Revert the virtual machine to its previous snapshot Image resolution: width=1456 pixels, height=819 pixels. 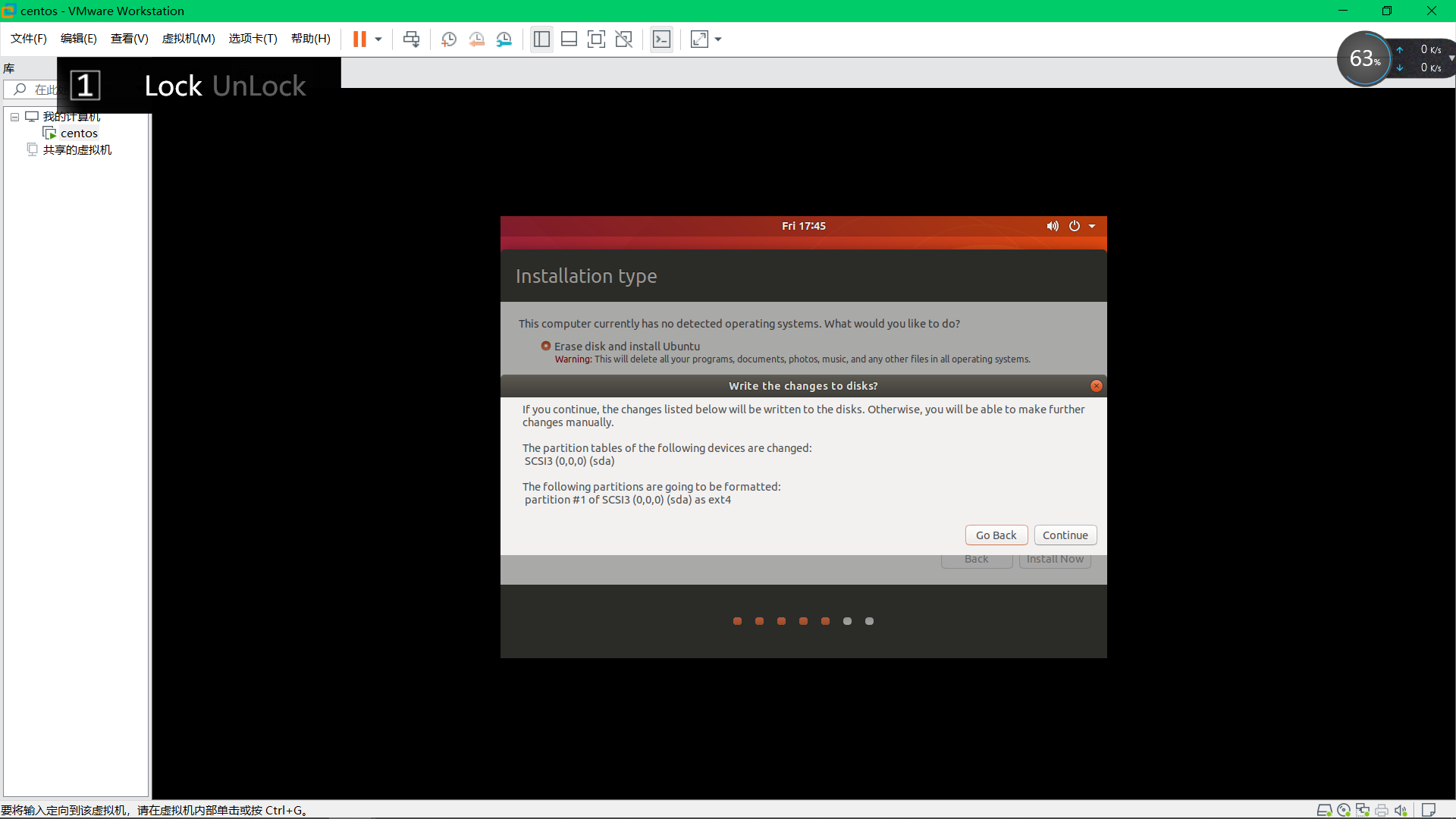pos(476,39)
